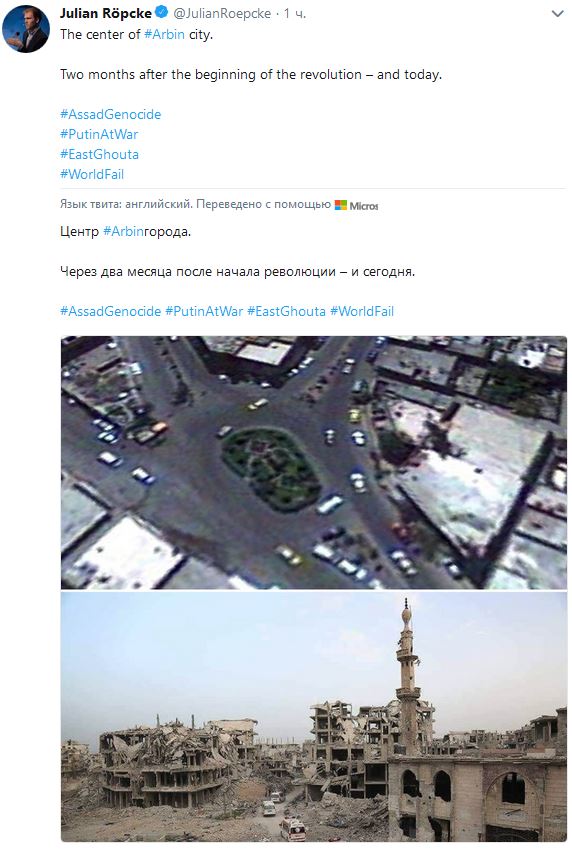The image size is (572, 849).
Task: Open the #WorldFail hashtag in the original tweet
Action: (x=92, y=174)
